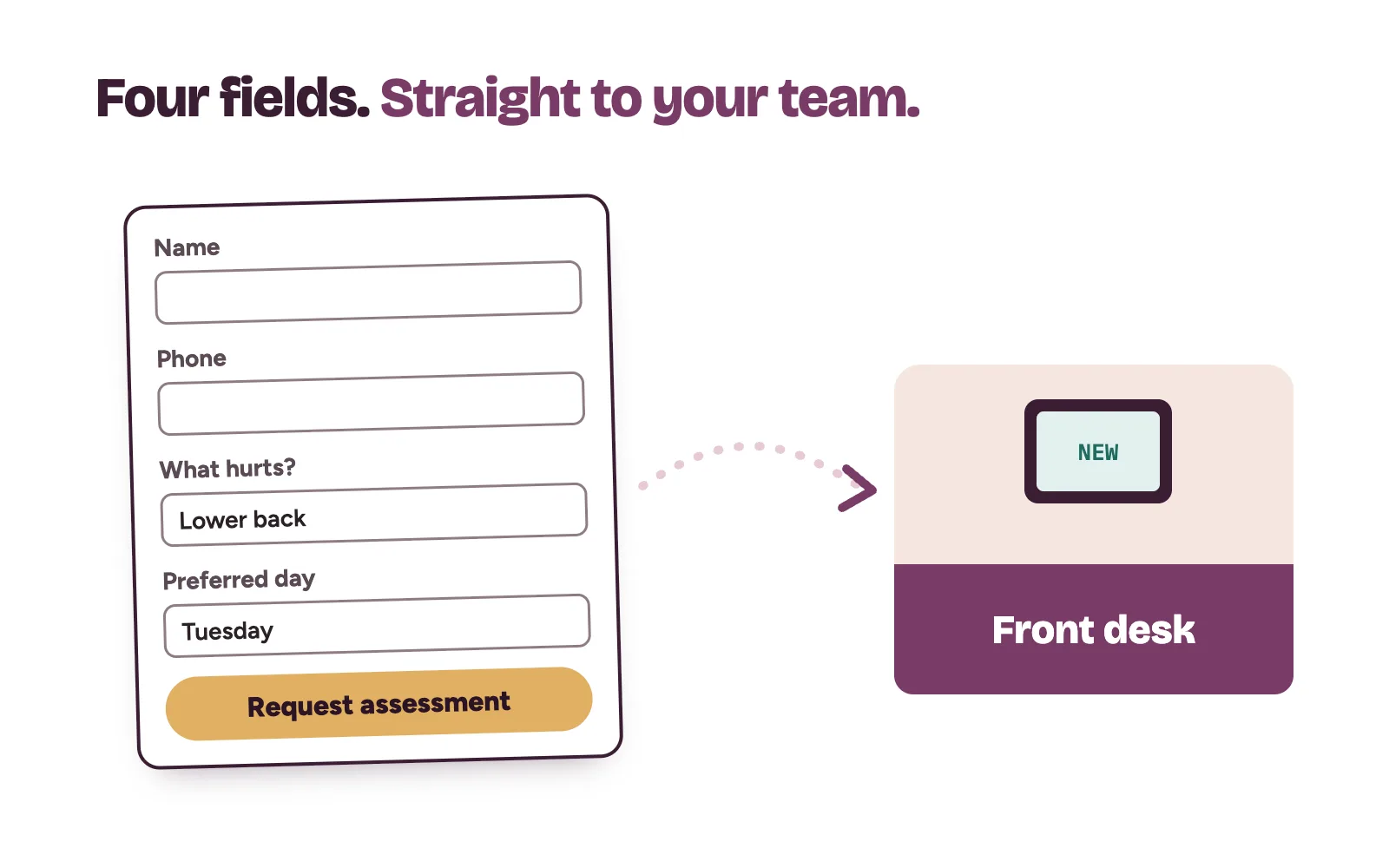Viewport: 1389px width, 868px height.
Task: Click the What hurts? label text
Action: click(227, 469)
